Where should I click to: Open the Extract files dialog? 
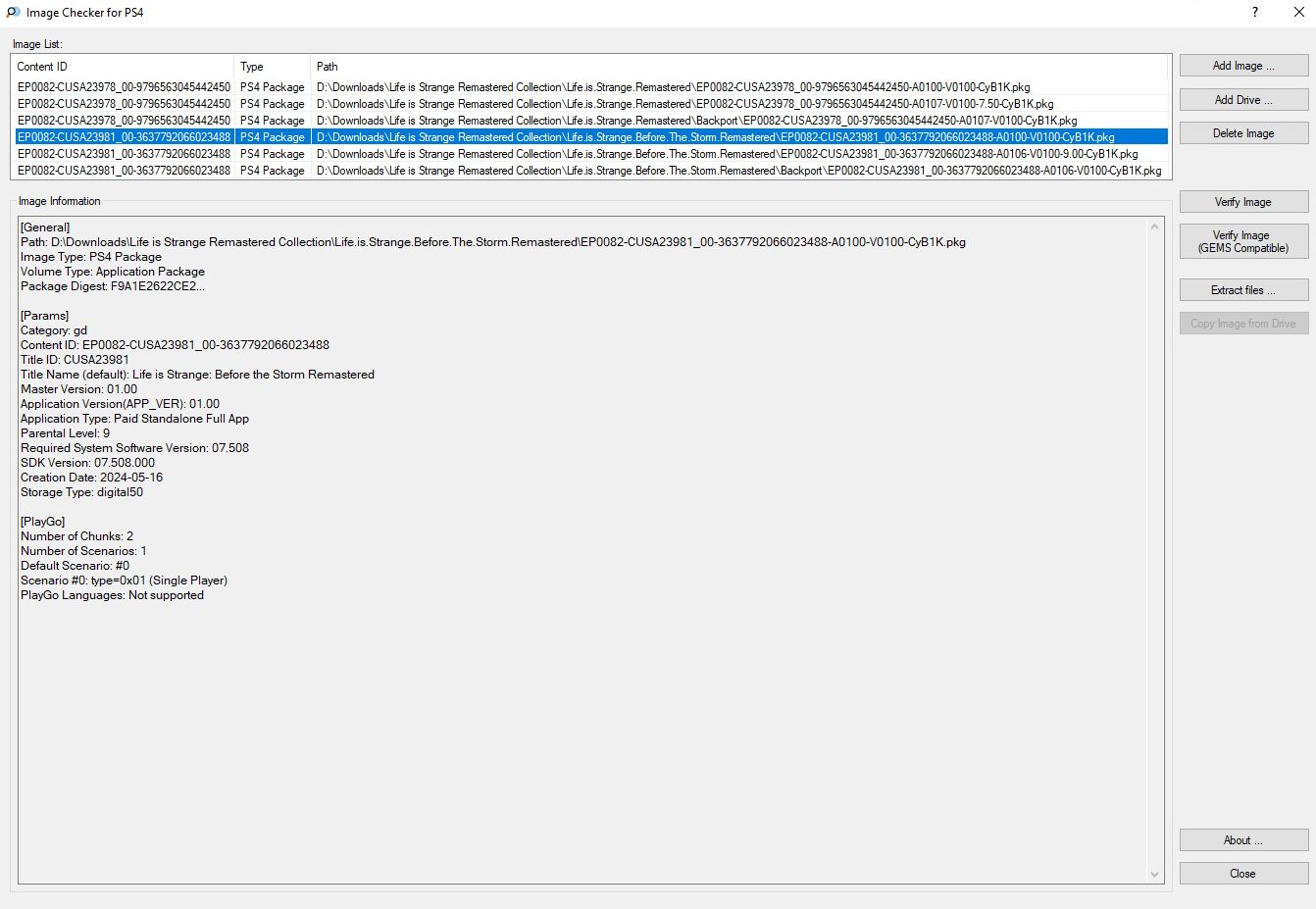pos(1243,290)
